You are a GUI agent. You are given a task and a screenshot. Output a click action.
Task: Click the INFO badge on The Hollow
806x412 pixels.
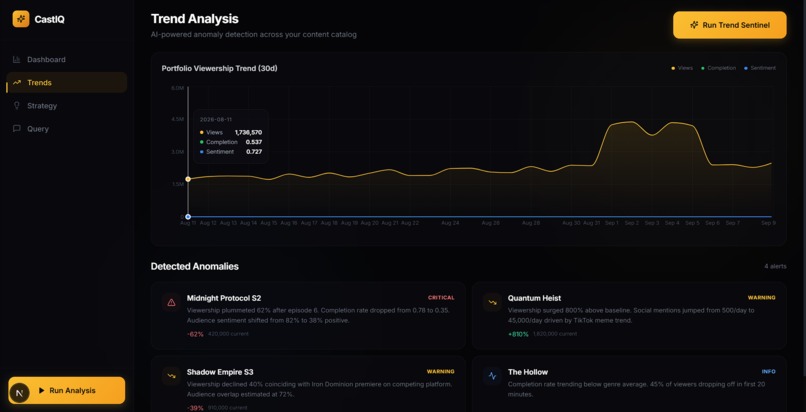coord(768,371)
